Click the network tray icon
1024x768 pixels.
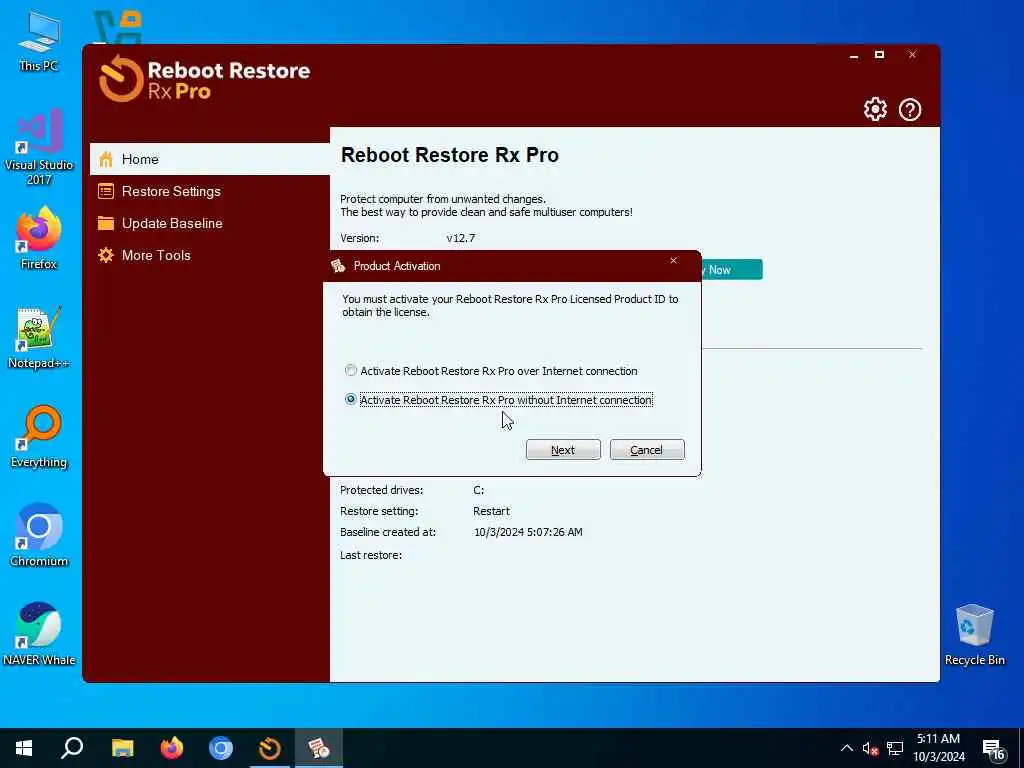(x=895, y=749)
